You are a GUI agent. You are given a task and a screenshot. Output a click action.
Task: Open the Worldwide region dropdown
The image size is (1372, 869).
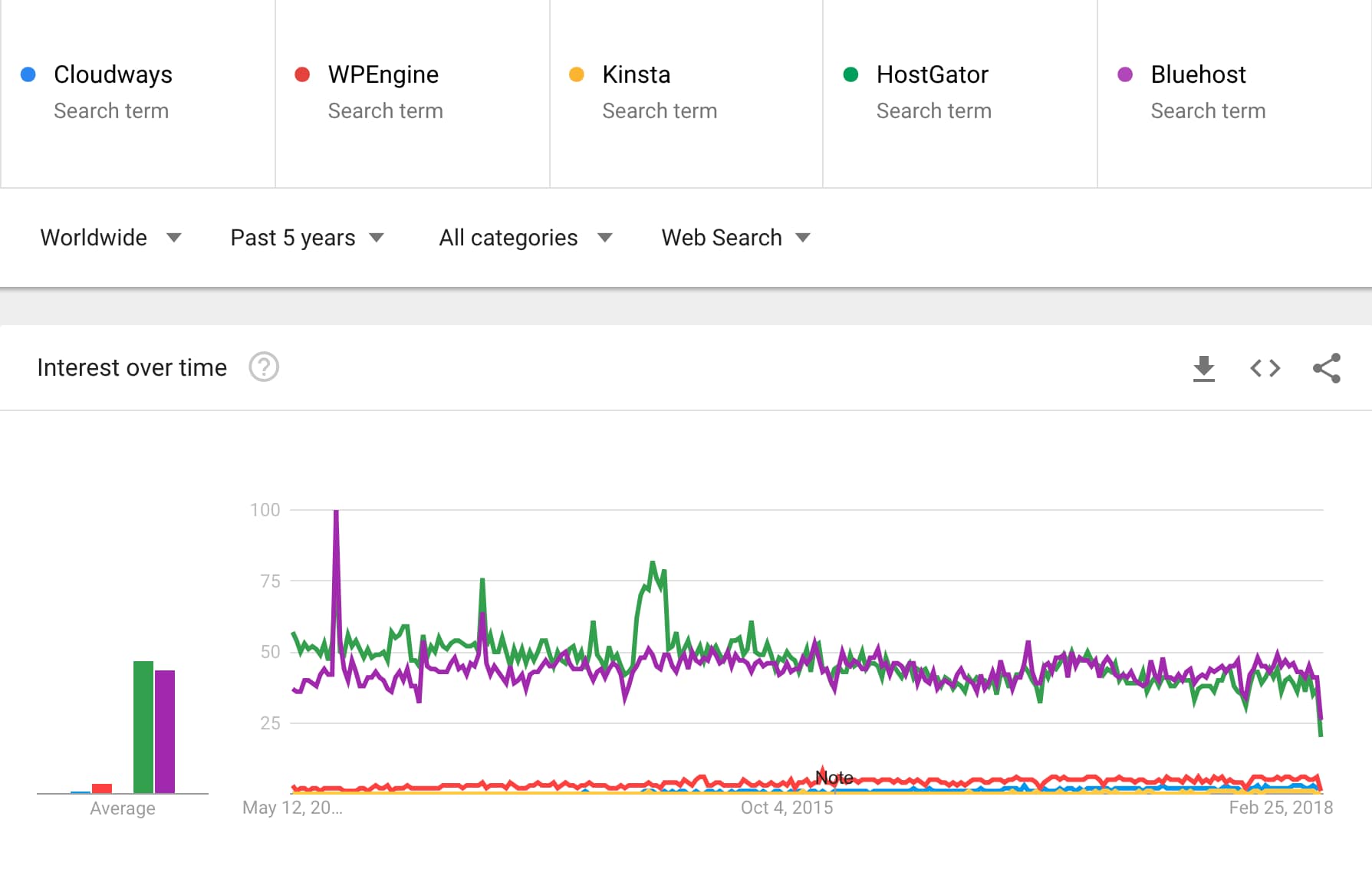[111, 238]
